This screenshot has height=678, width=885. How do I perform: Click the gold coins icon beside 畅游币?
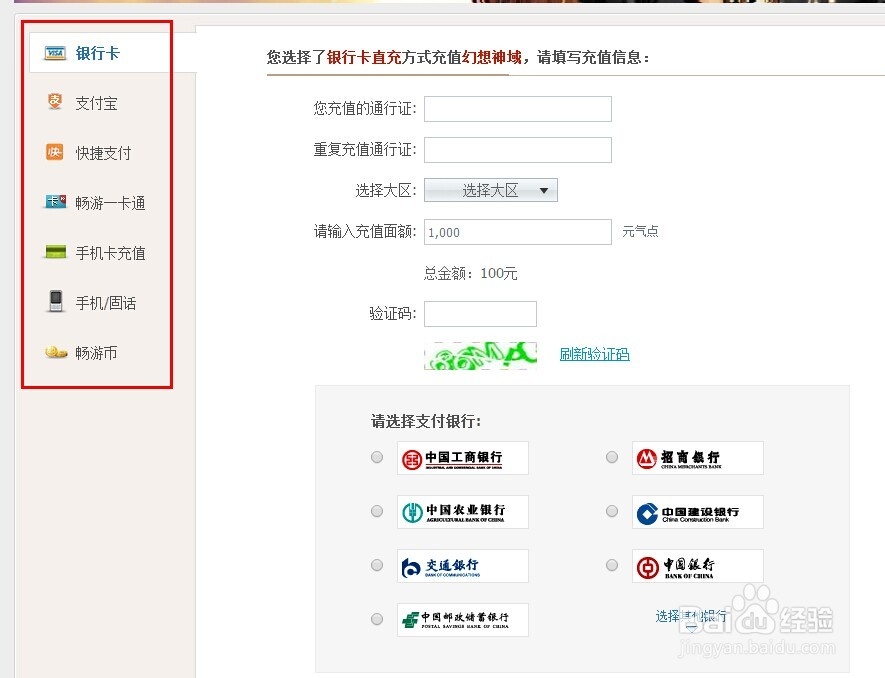pos(56,352)
